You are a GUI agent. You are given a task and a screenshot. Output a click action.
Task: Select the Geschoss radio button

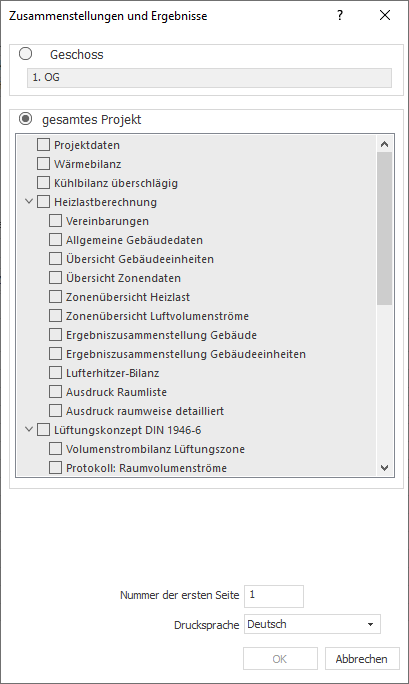[x=25, y=54]
